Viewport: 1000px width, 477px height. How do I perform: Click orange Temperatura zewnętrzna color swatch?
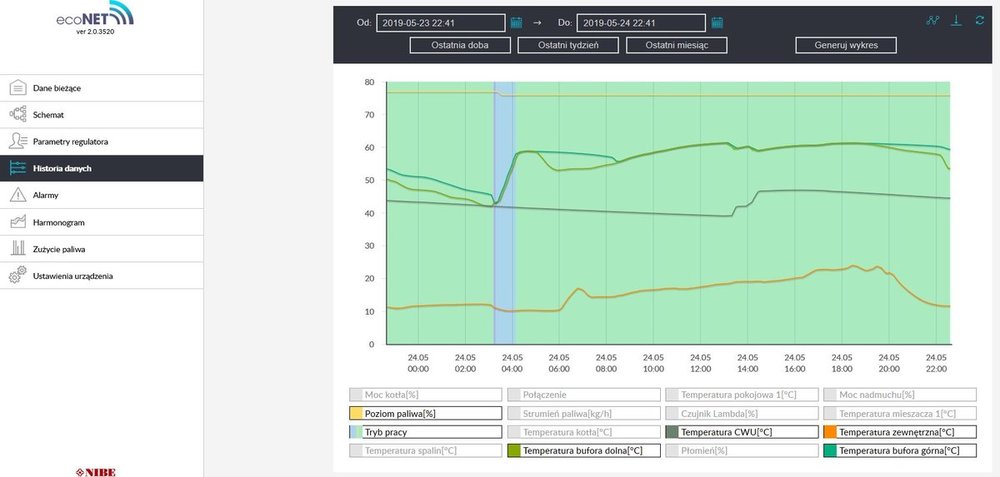tap(829, 432)
